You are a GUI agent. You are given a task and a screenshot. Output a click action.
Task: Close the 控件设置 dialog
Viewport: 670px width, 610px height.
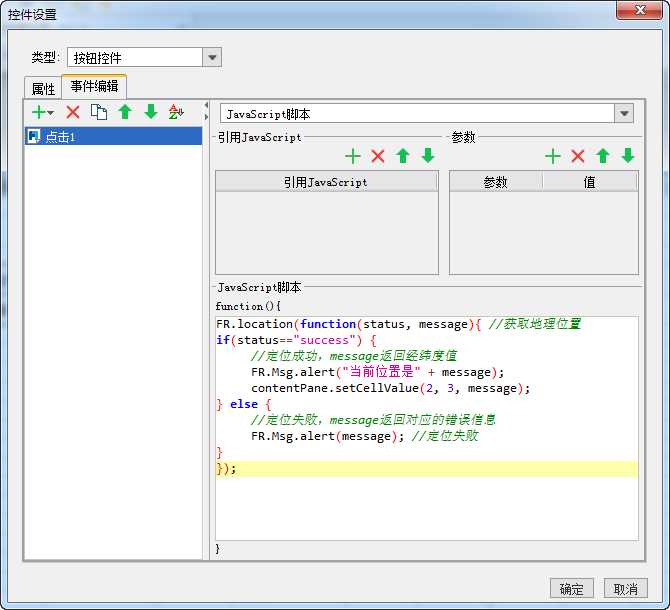[639, 9]
